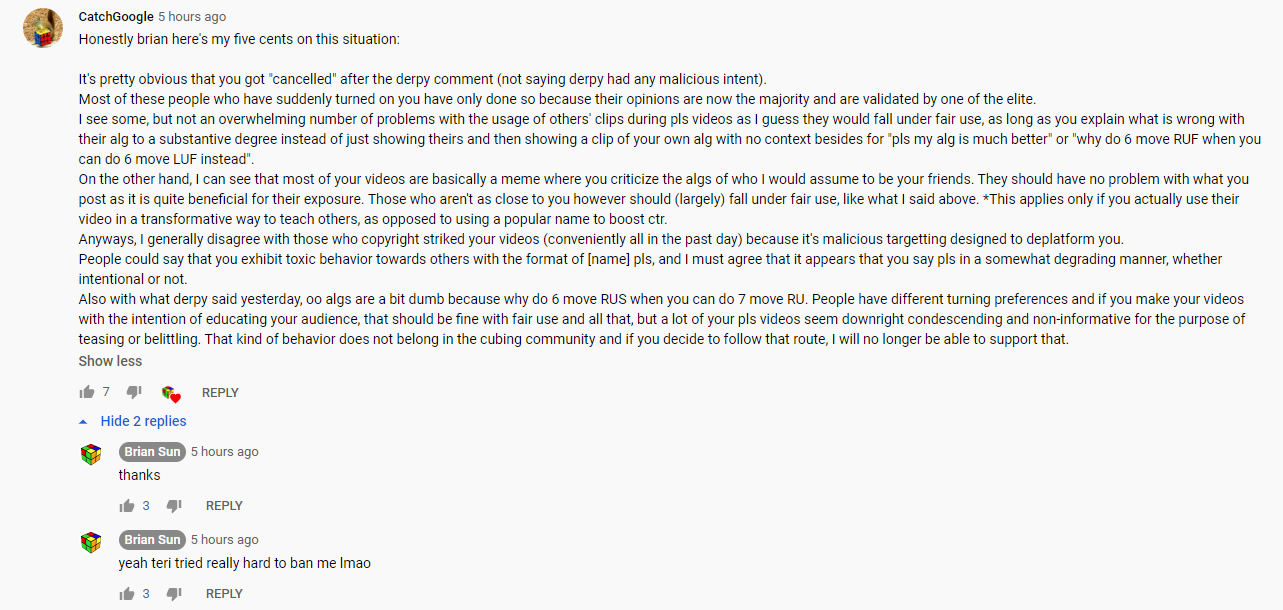Open Brian Sun name badge on second reply
This screenshot has width=1283, height=610.
pyautogui.click(x=153, y=540)
